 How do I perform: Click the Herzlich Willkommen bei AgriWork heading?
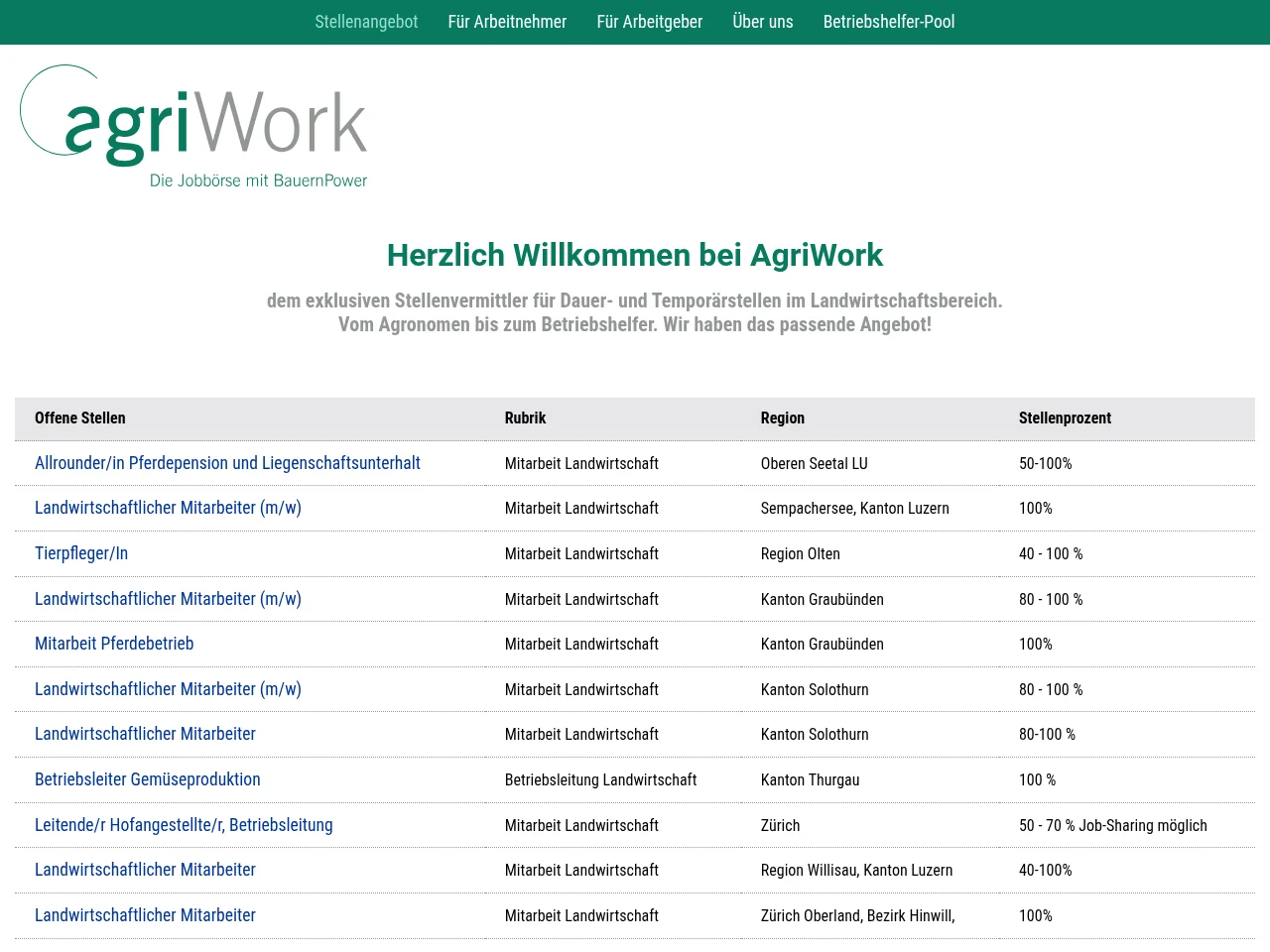coord(635,255)
